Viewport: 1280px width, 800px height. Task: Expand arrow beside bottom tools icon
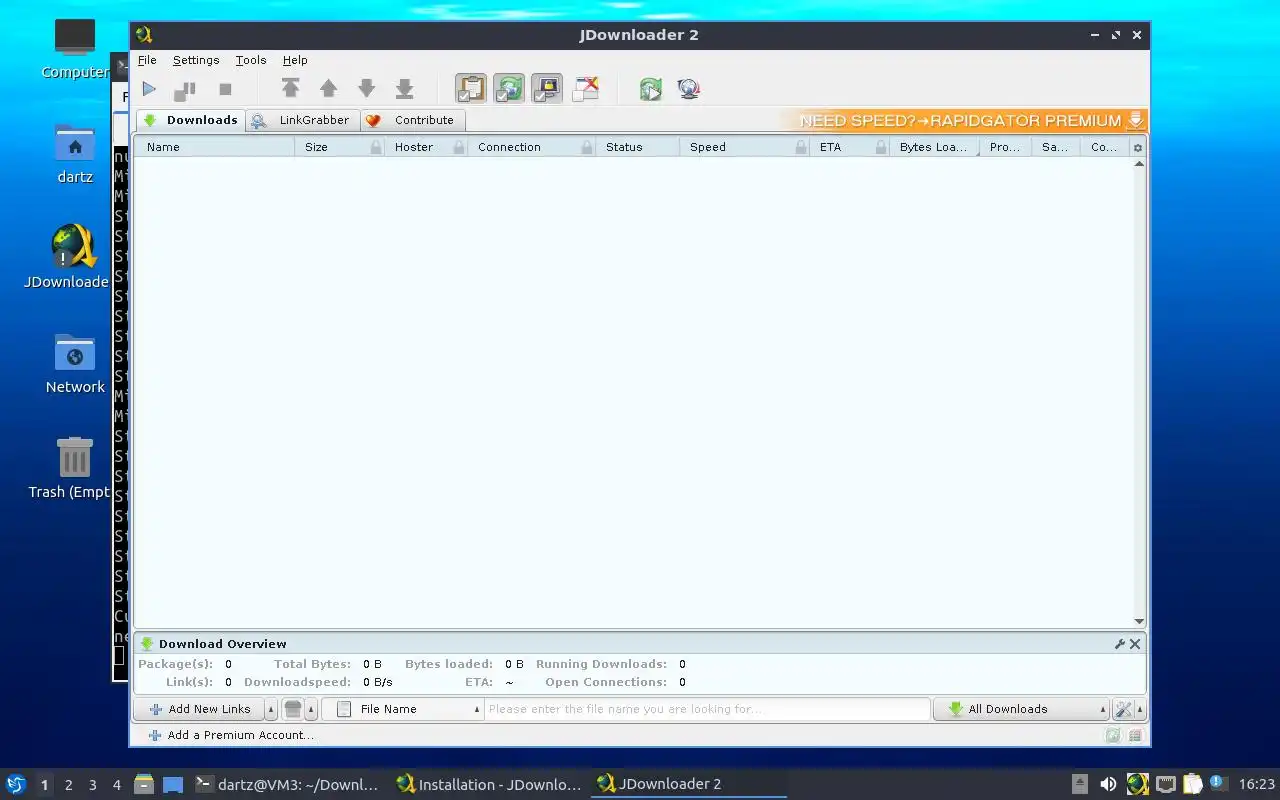(x=1140, y=709)
